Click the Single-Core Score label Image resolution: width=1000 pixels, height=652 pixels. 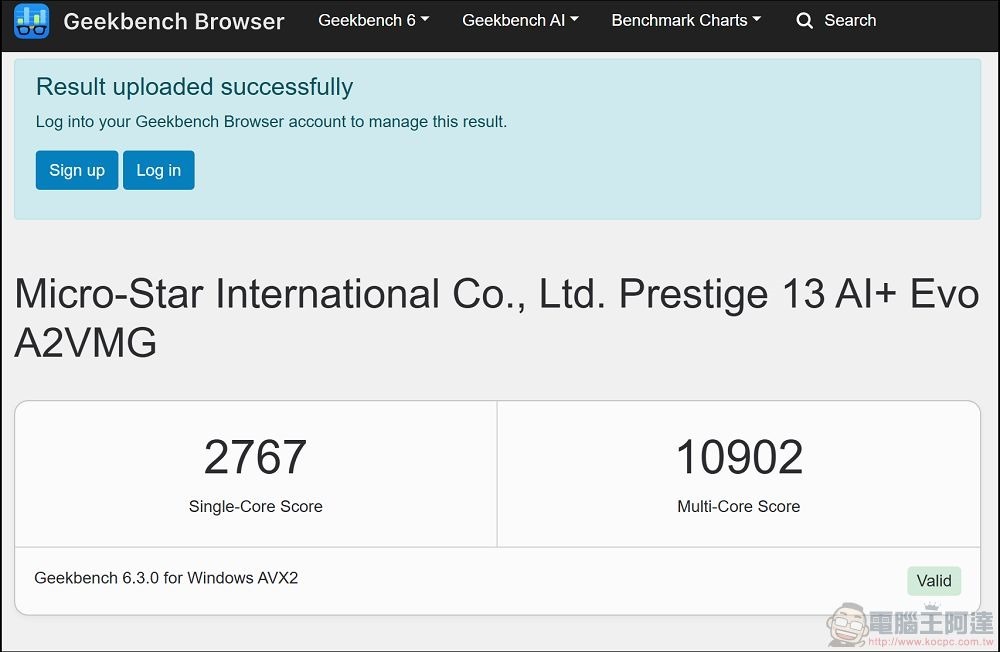tap(256, 507)
